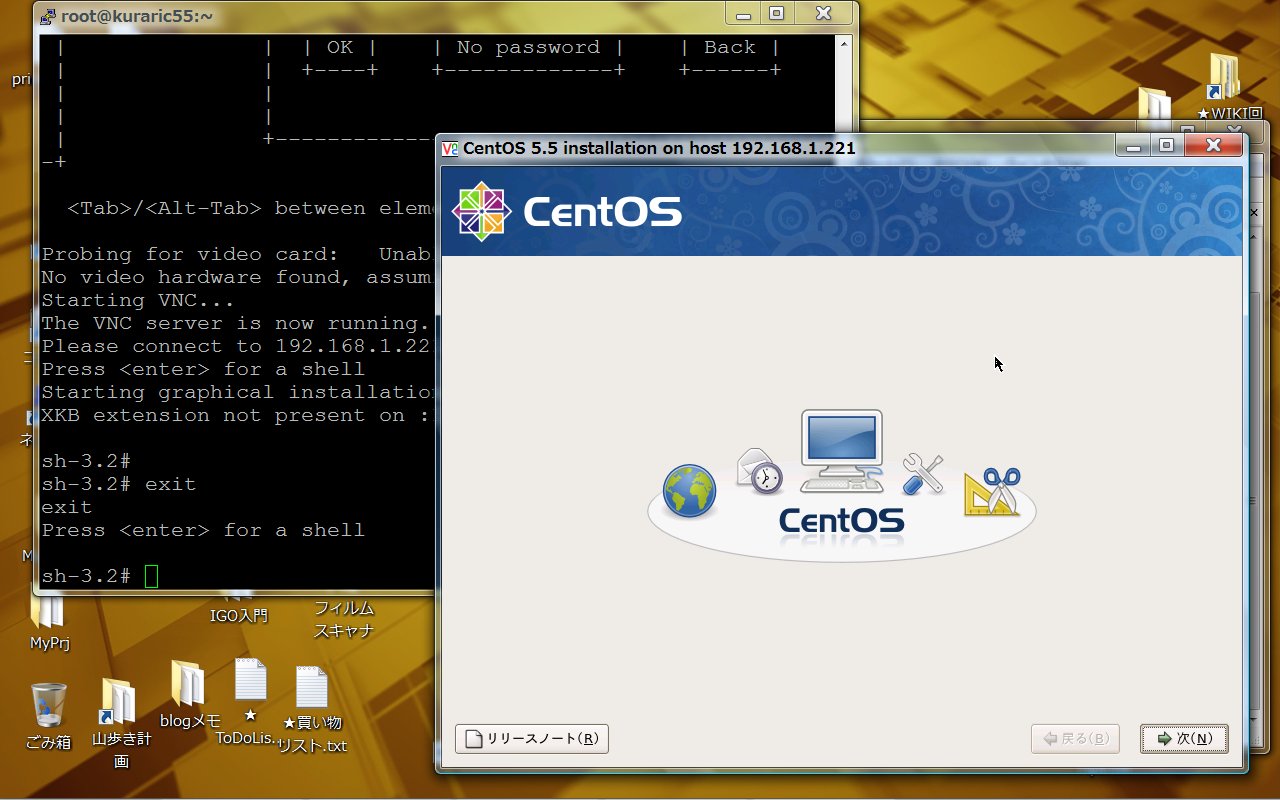Close the CentOS installation VNC window

click(x=1213, y=146)
